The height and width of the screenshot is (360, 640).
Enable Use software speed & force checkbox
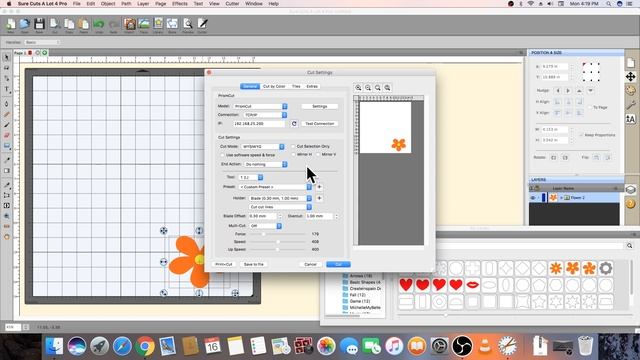[222, 155]
